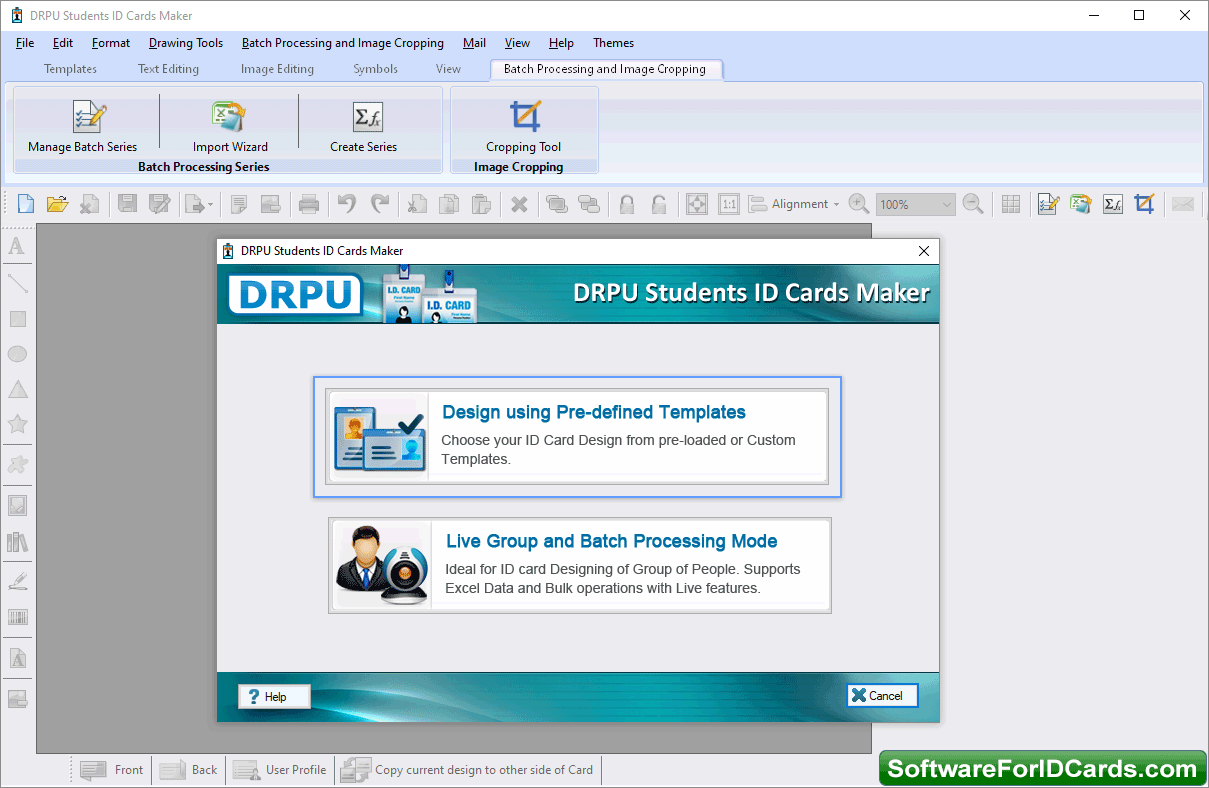Click the delete X icon in toolbar
Image resolution: width=1209 pixels, height=788 pixels.
coord(519,204)
